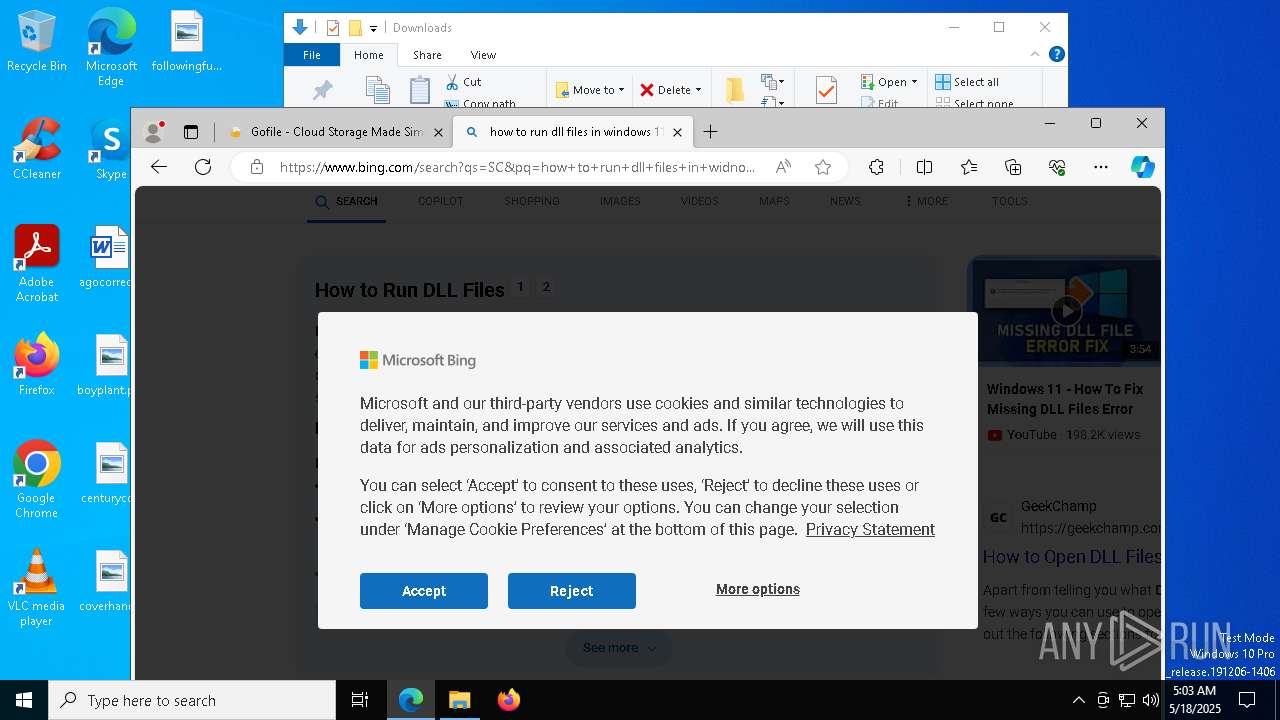The height and width of the screenshot is (720, 1280).
Task: Click New folder icon in Explorer title bar
Action: (x=355, y=28)
